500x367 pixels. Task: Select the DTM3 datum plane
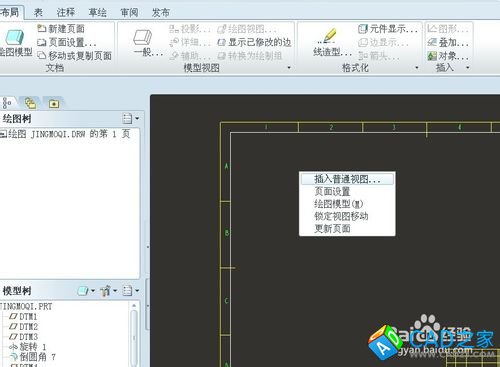point(23,337)
